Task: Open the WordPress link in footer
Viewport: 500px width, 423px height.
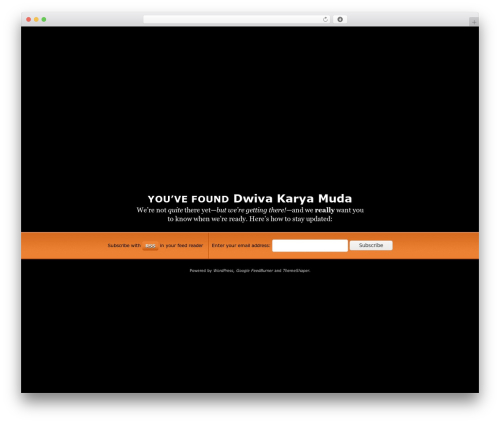Action: coord(223,271)
